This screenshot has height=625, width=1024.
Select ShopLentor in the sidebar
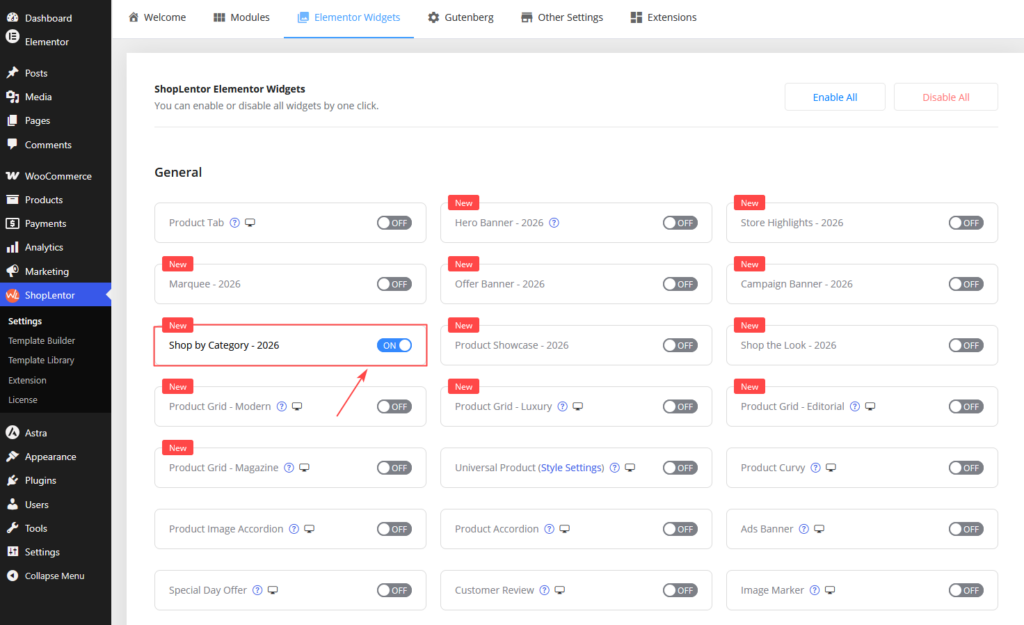(56, 295)
